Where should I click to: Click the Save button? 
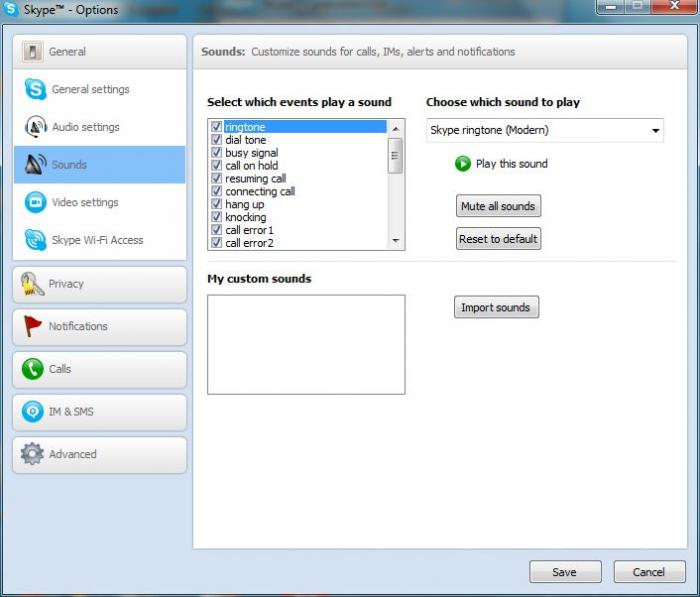[565, 572]
